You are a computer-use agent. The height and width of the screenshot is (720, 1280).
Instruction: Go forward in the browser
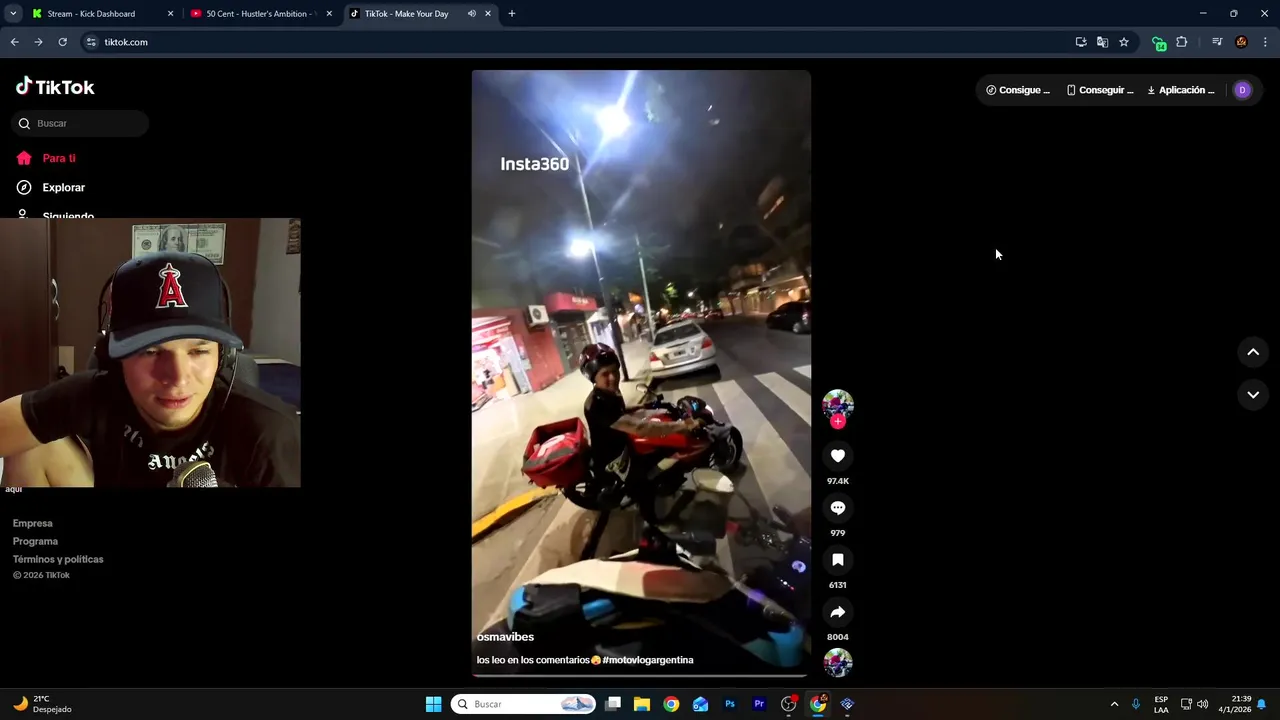(x=38, y=42)
